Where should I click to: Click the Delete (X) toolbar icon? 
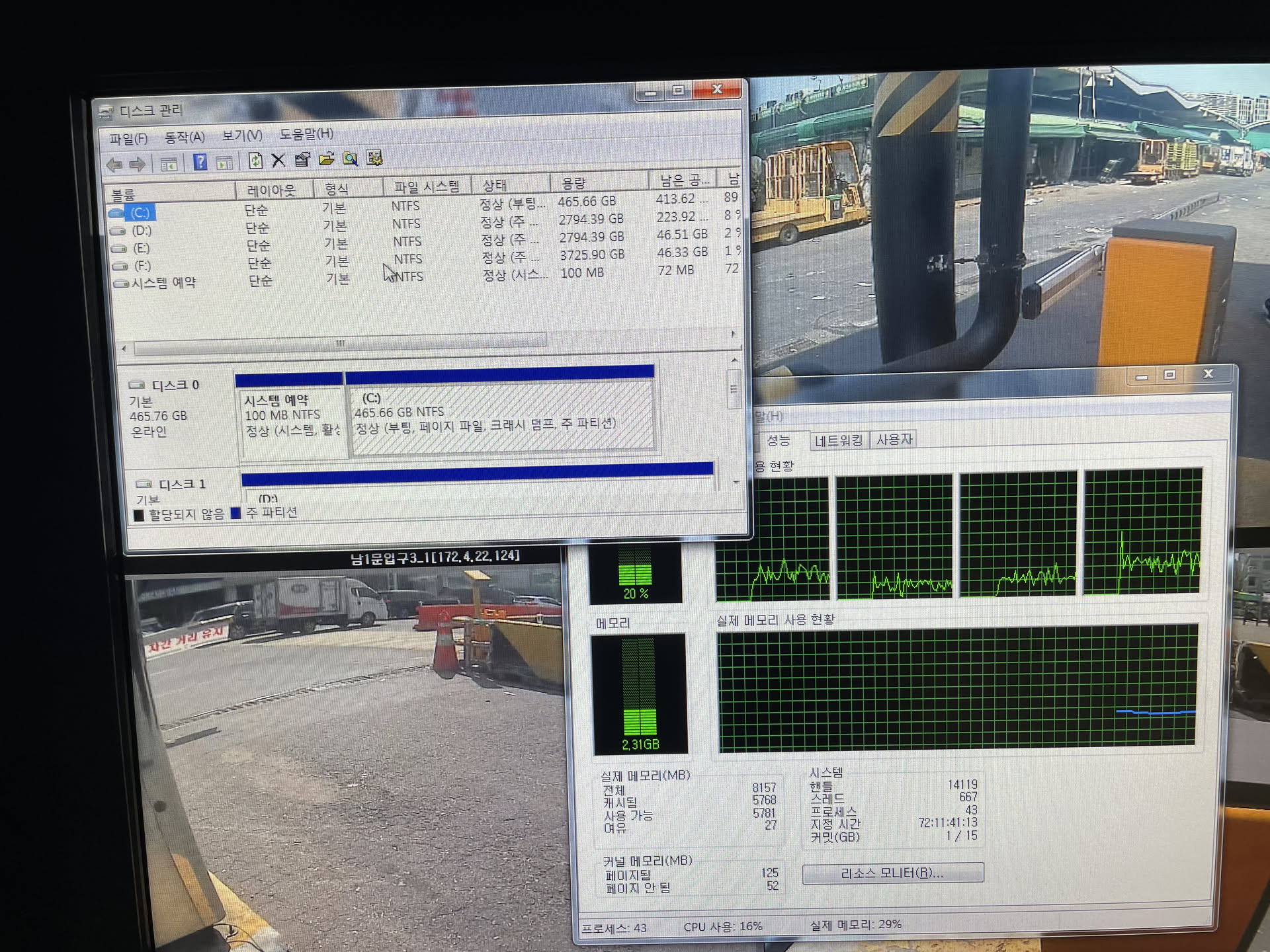pos(278,160)
